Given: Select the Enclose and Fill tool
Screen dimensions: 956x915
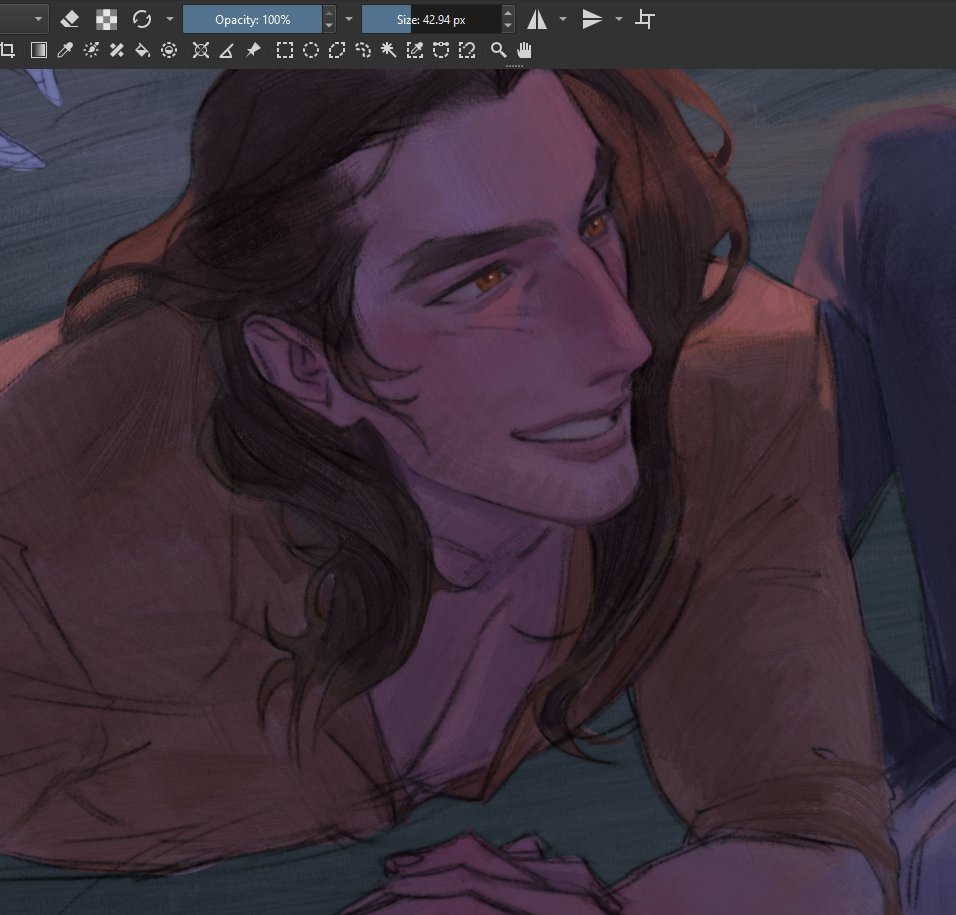Looking at the screenshot, I should coord(169,50).
